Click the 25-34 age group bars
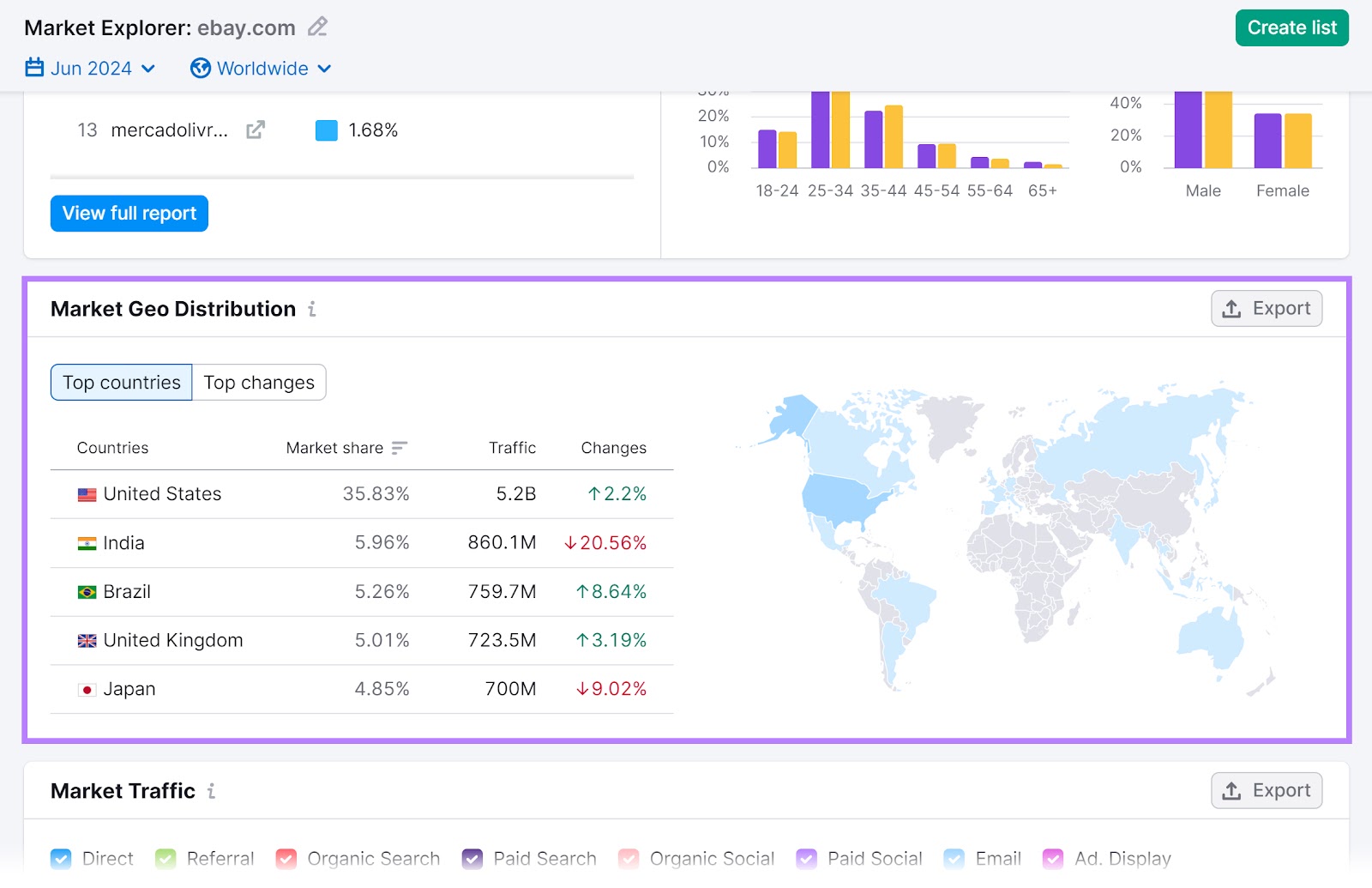The width and height of the screenshot is (1372, 888). (830, 129)
